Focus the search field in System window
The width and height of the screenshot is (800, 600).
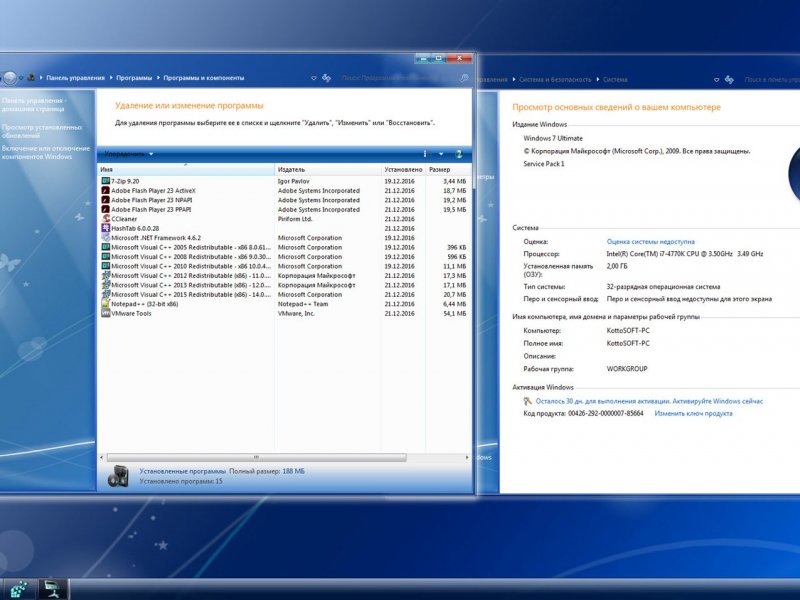pyautogui.click(x=770, y=80)
